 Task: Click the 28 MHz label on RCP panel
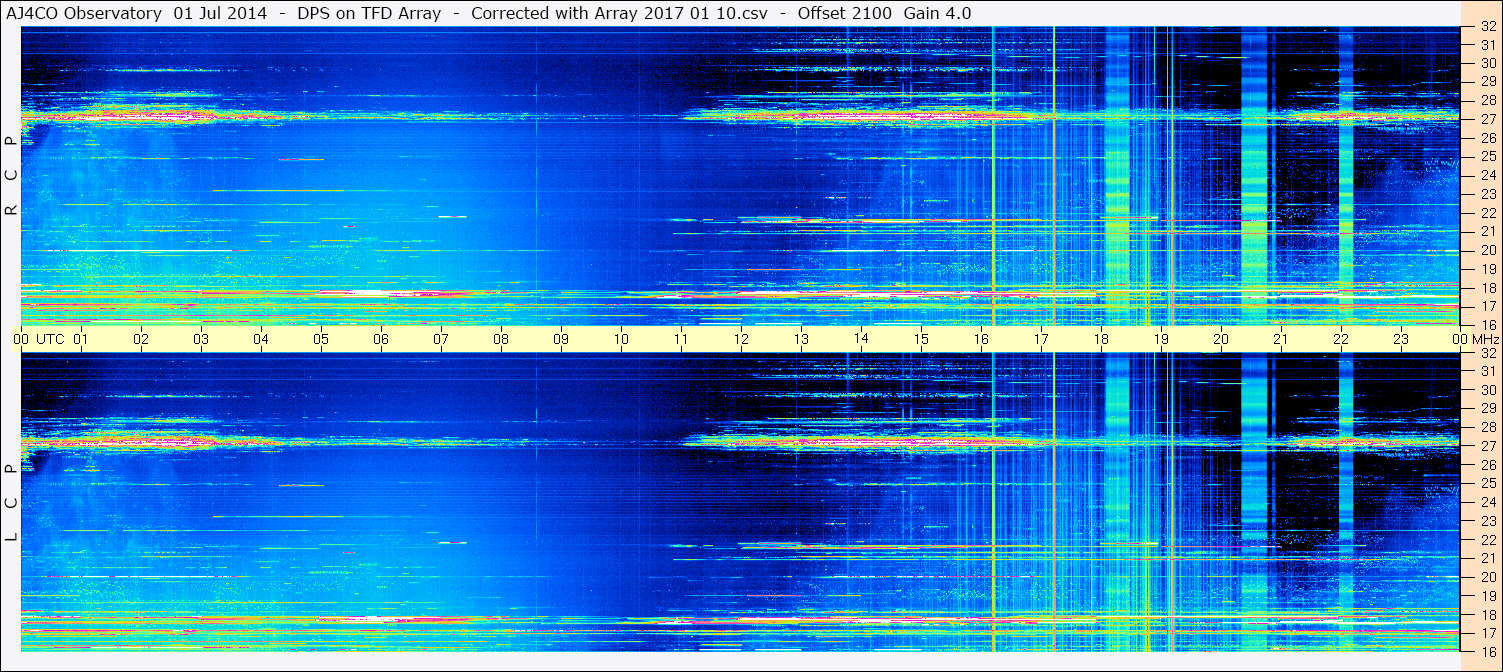pos(1487,100)
